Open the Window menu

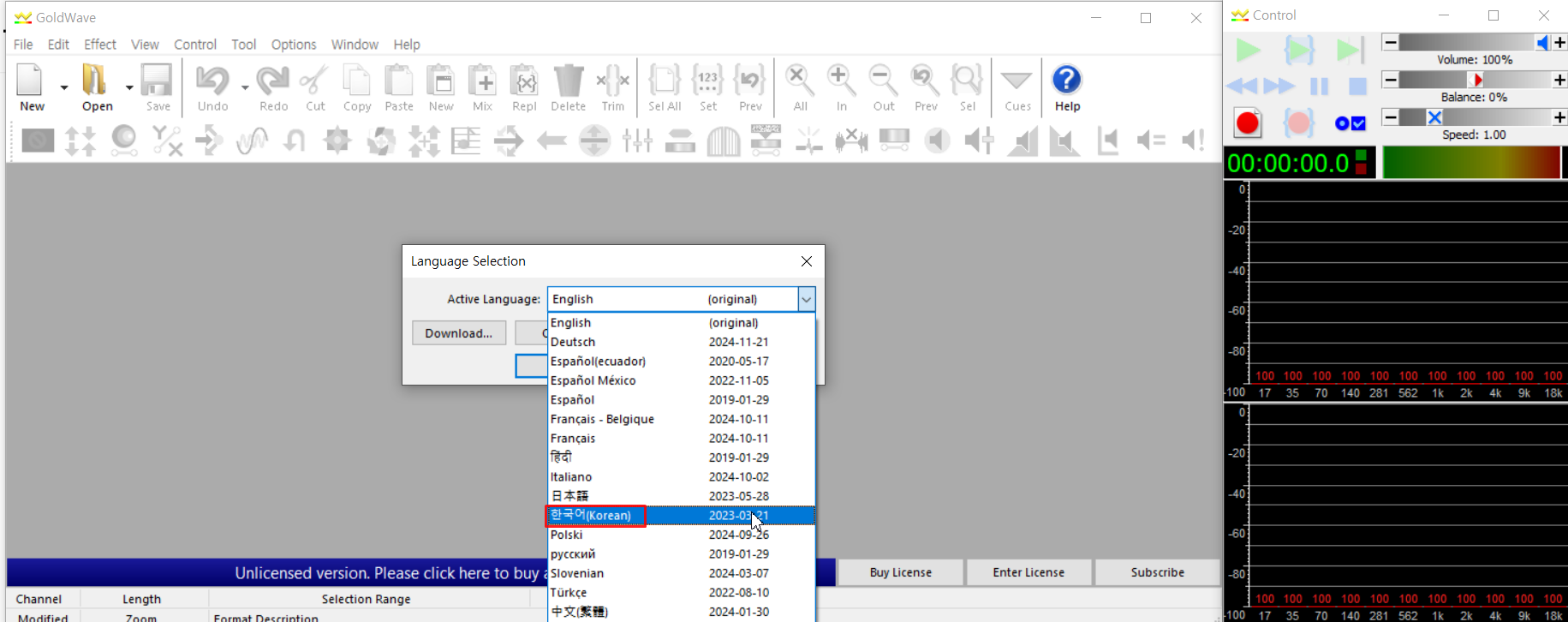[355, 45]
